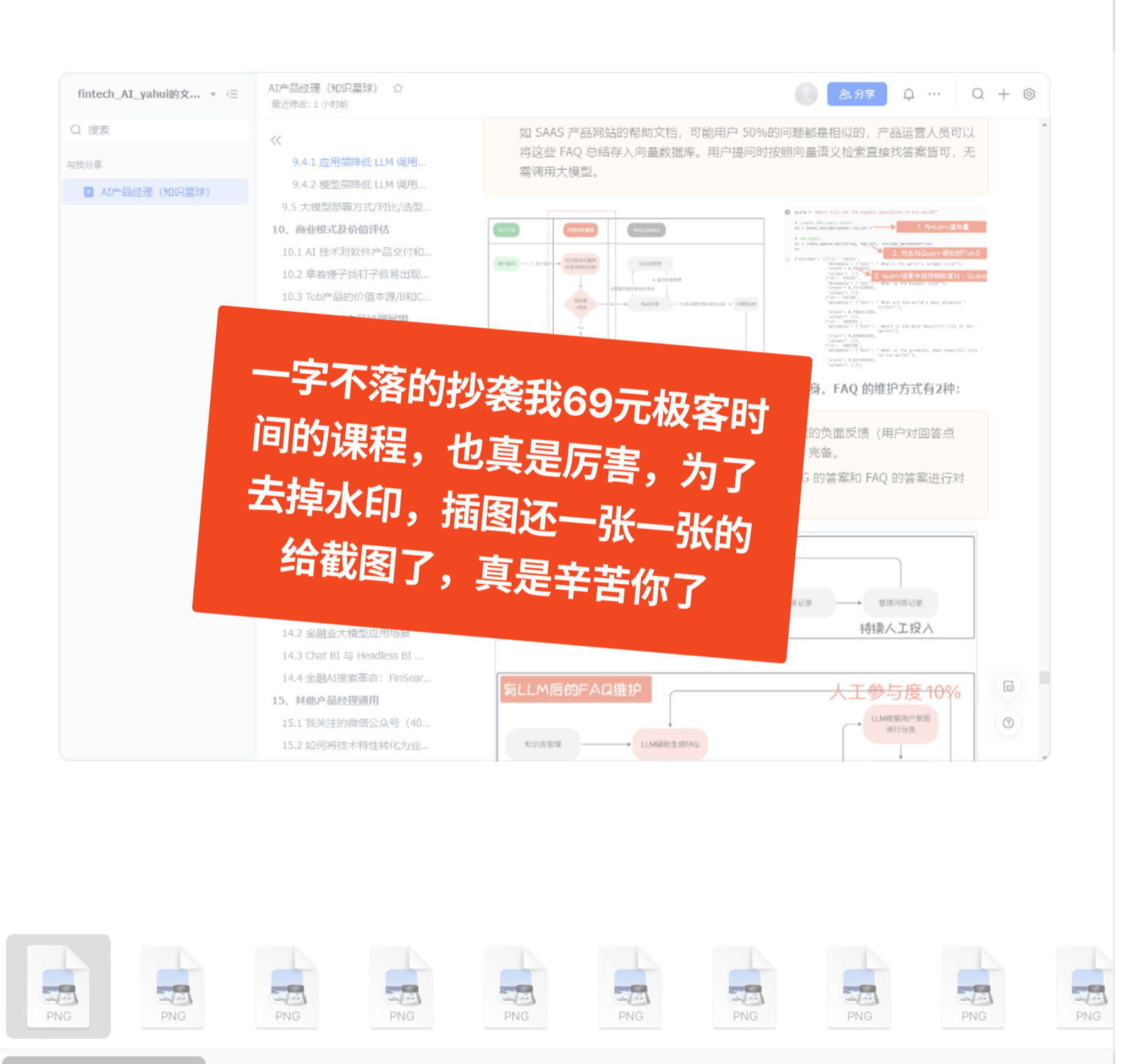Collapse the outline with double-chevron icon
1121x1064 pixels.
[x=275, y=141]
